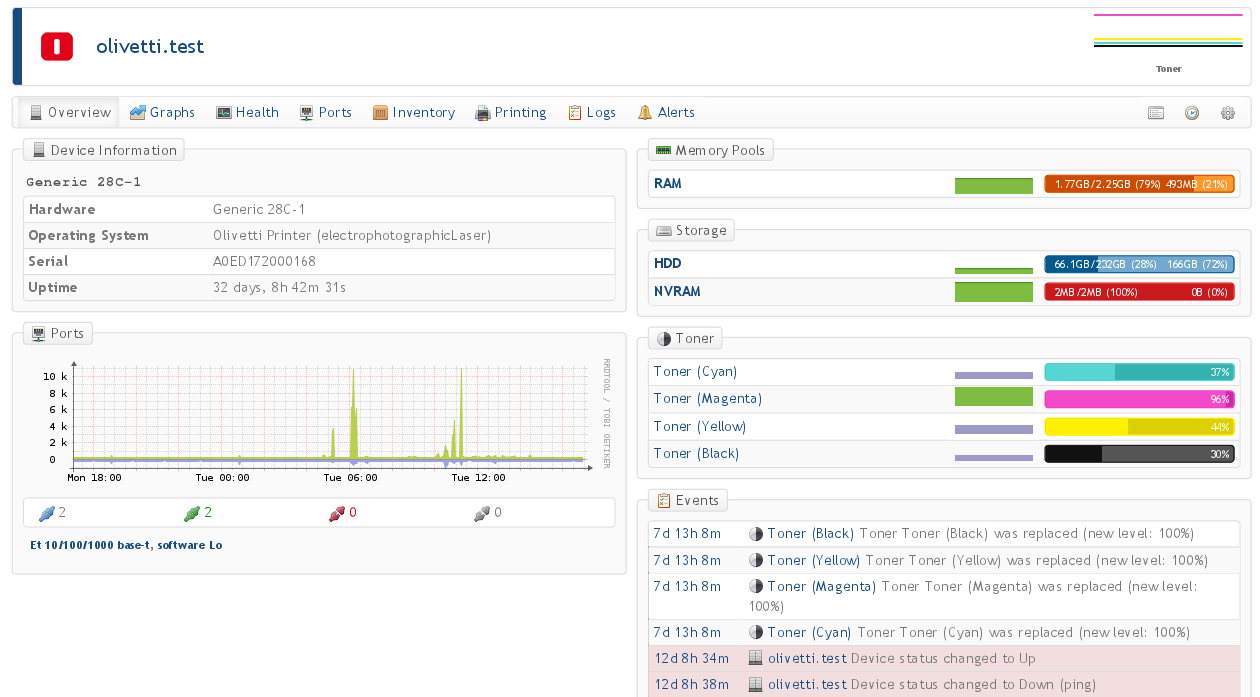Open the Storage panel header

[691, 230]
